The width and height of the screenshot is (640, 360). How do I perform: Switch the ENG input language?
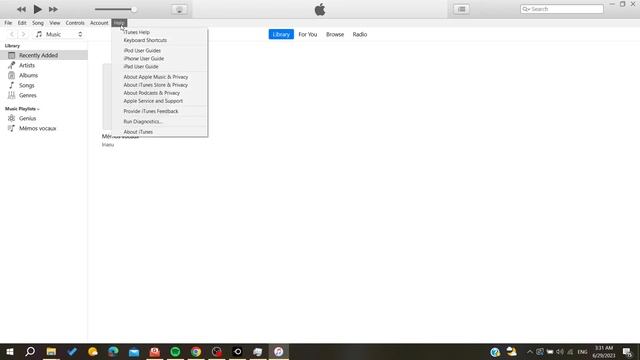(582, 352)
